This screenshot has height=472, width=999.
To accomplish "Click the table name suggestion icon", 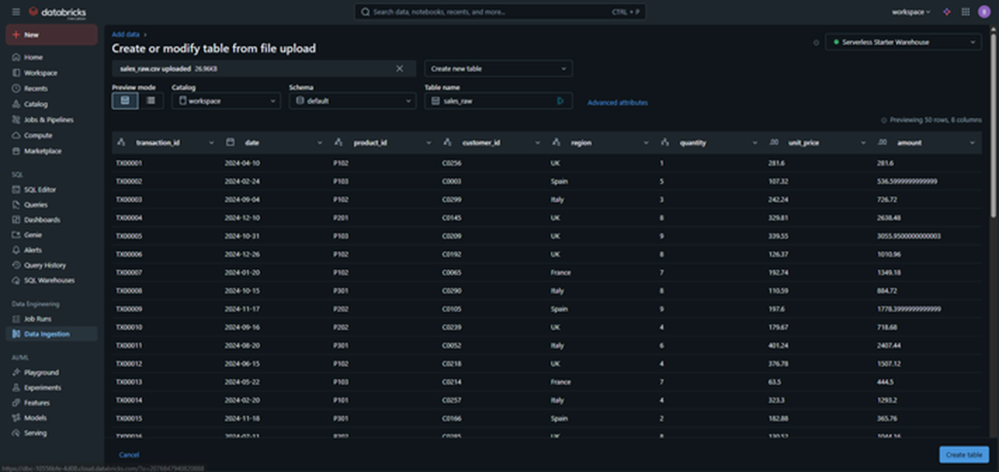I will click(560, 101).
